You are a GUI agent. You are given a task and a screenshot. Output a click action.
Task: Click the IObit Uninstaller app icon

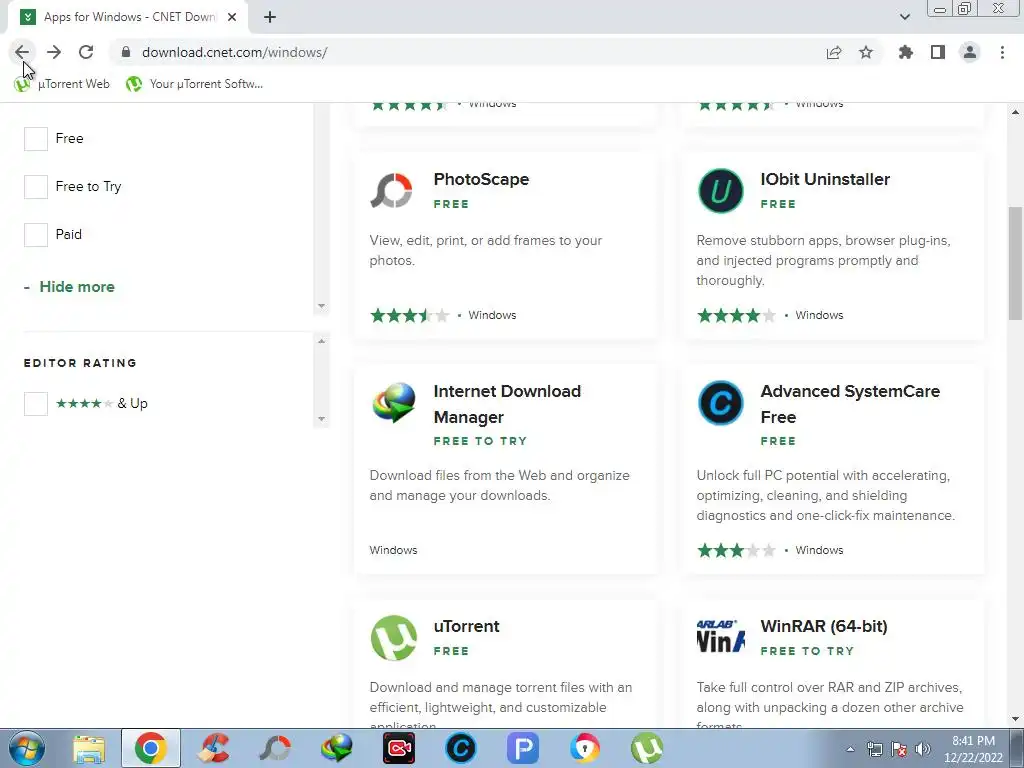click(x=720, y=191)
